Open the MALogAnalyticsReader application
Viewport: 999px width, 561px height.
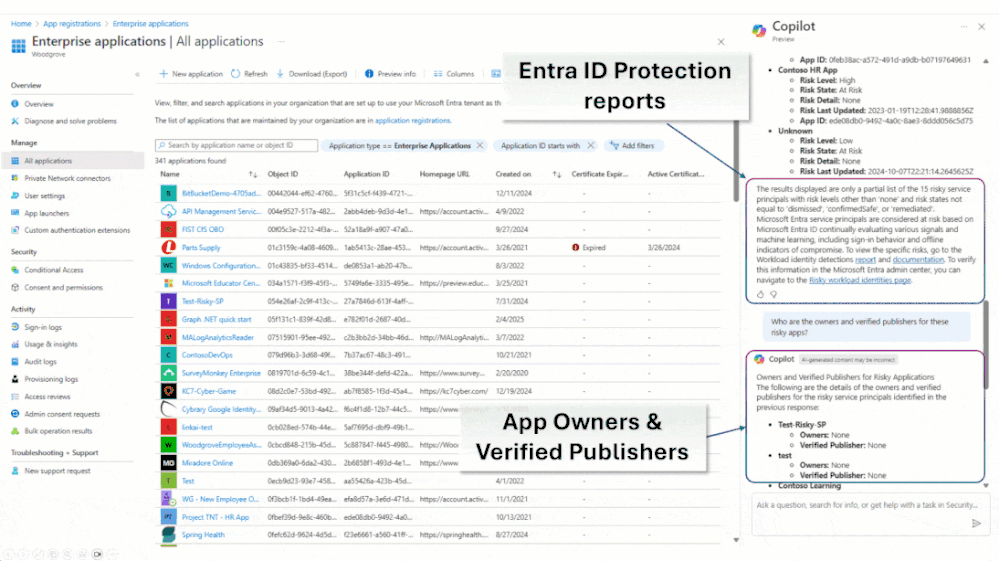coord(218,337)
